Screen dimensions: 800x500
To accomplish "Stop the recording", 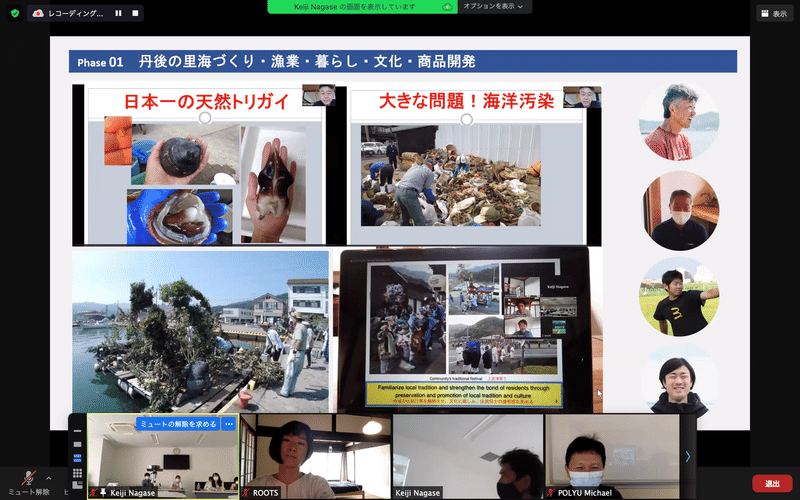I will click(x=135, y=13).
